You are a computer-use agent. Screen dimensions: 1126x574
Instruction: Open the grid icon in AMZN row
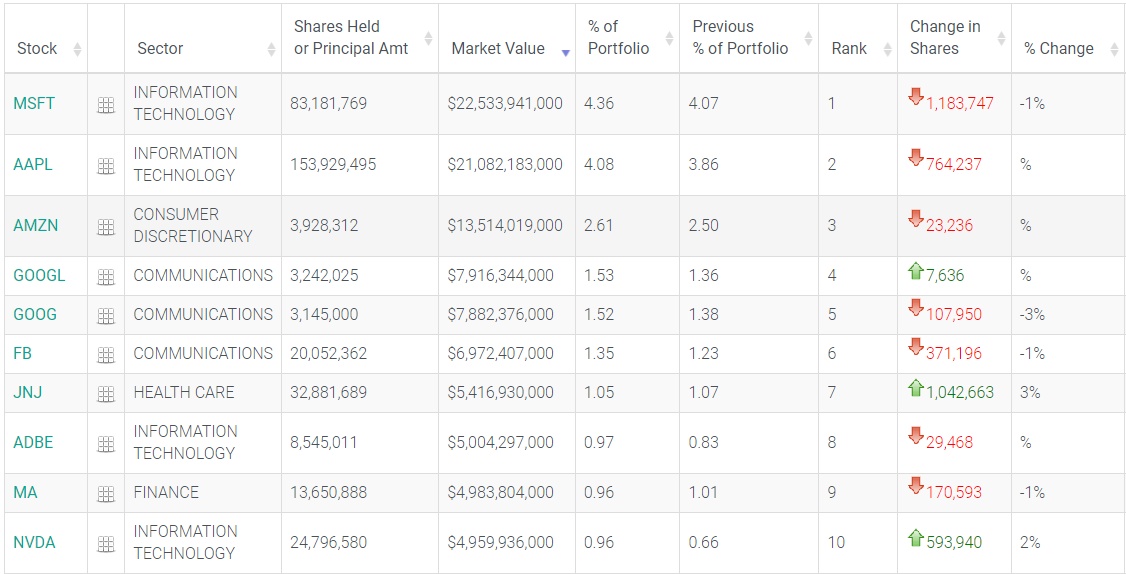click(x=106, y=227)
